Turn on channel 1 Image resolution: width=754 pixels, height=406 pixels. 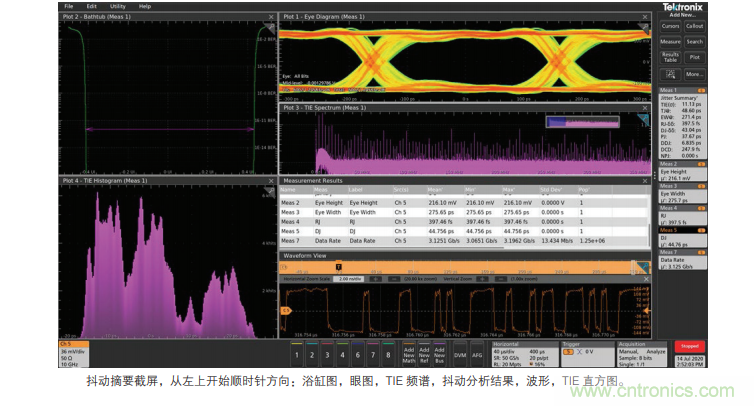[297, 355]
